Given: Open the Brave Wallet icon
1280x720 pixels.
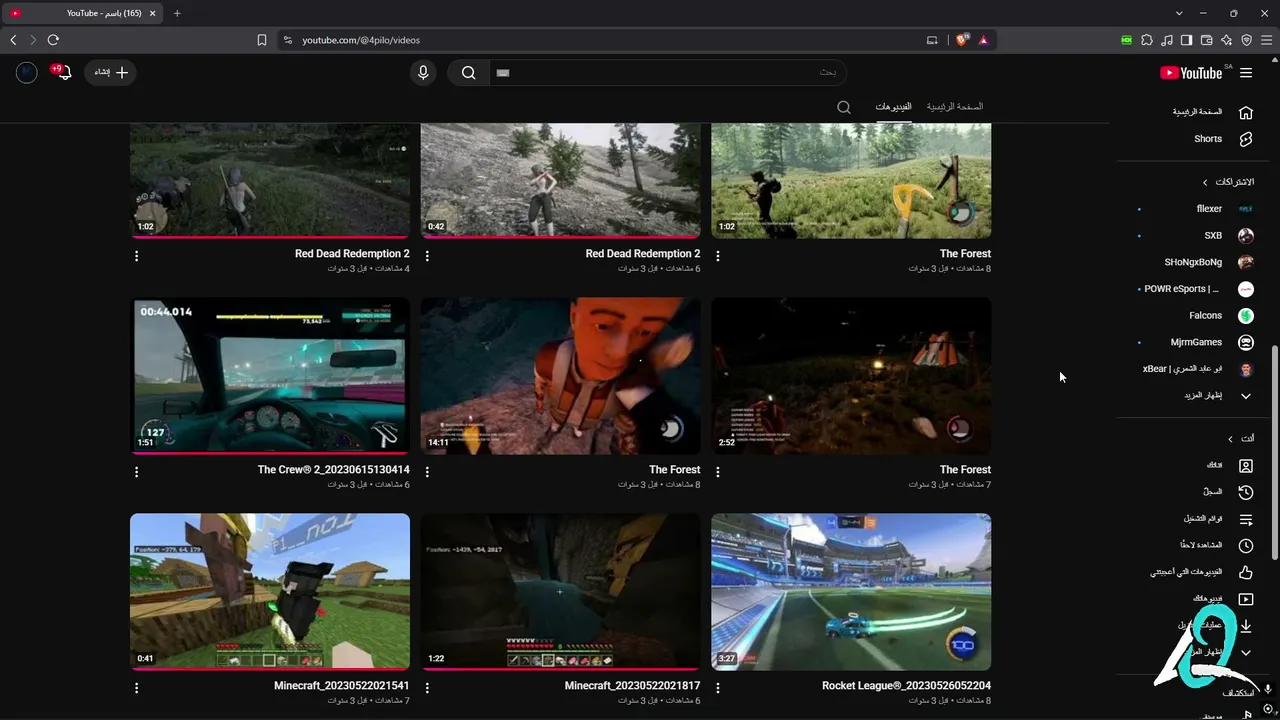Looking at the screenshot, I should pos(1206,40).
